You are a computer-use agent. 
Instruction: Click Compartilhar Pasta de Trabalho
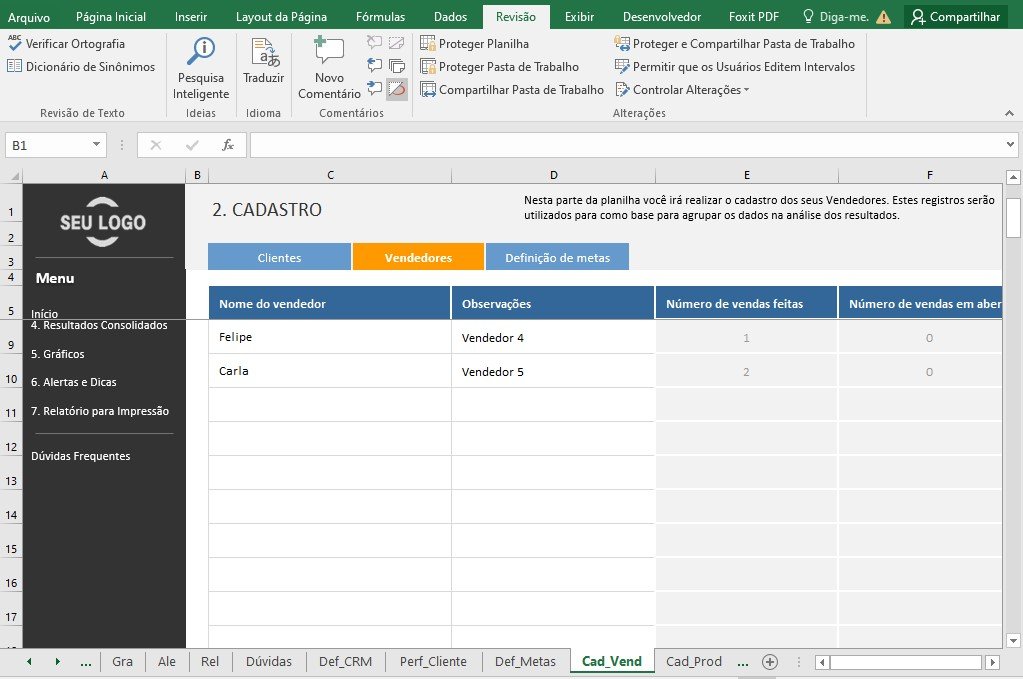coord(512,89)
